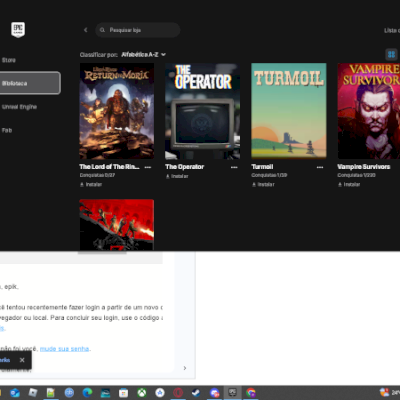Open Return to Moria cover art

tap(117, 111)
